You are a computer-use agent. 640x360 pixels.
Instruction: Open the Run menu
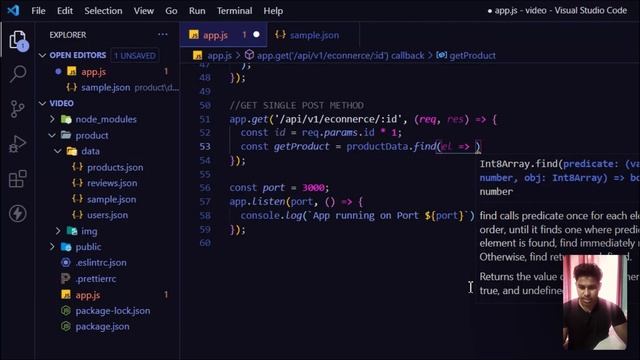(197, 11)
